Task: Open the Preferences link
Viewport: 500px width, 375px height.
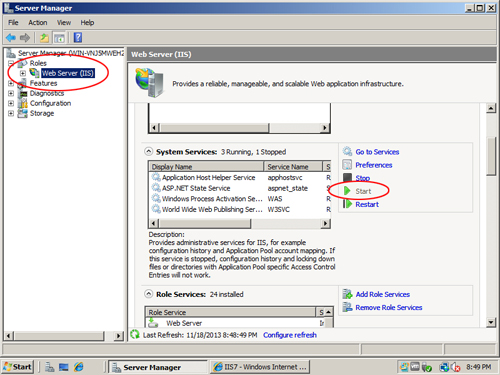Action: [x=374, y=165]
